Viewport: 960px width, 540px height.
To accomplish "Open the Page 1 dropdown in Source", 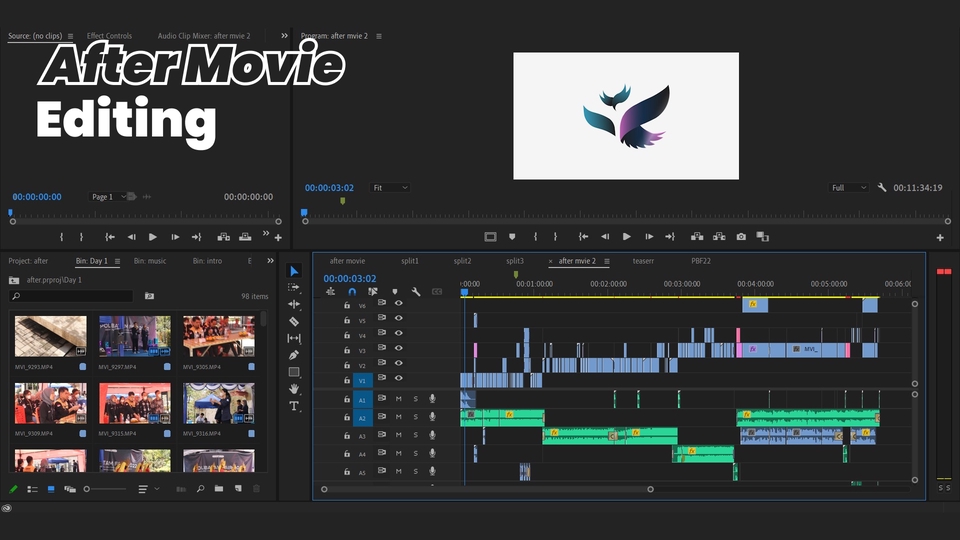I will 109,197.
